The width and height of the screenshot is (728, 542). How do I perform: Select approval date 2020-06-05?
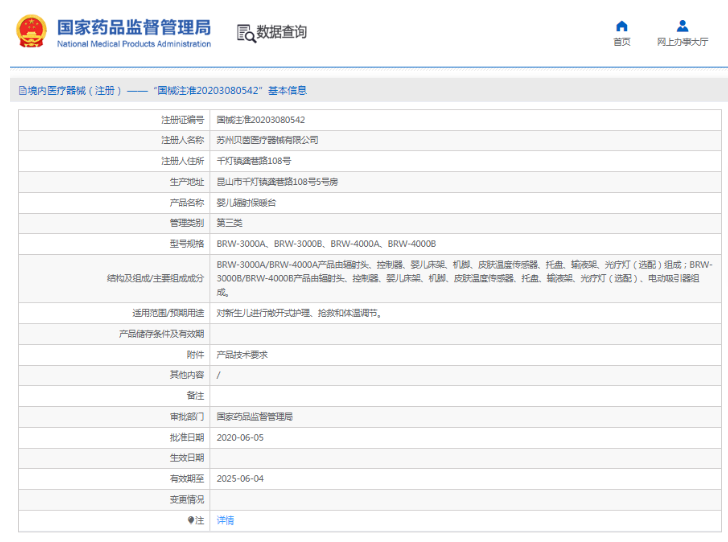[240, 438]
